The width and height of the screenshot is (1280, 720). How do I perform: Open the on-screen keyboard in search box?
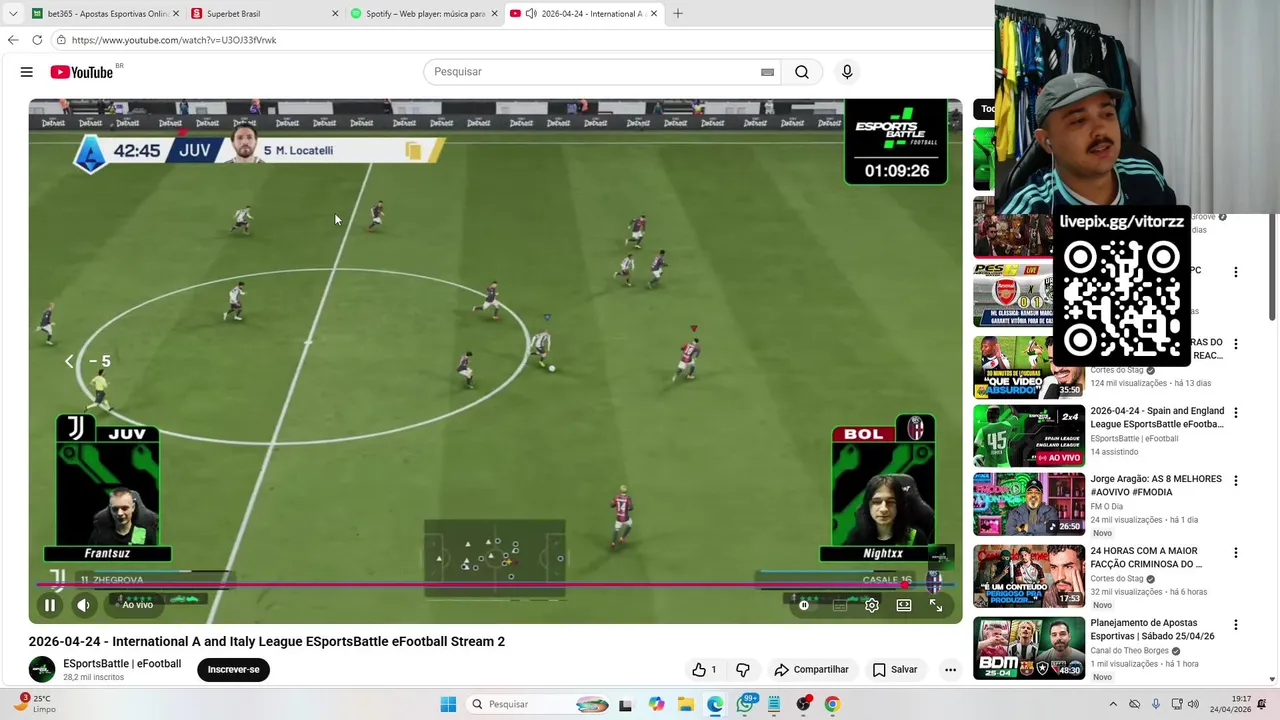pos(767,72)
